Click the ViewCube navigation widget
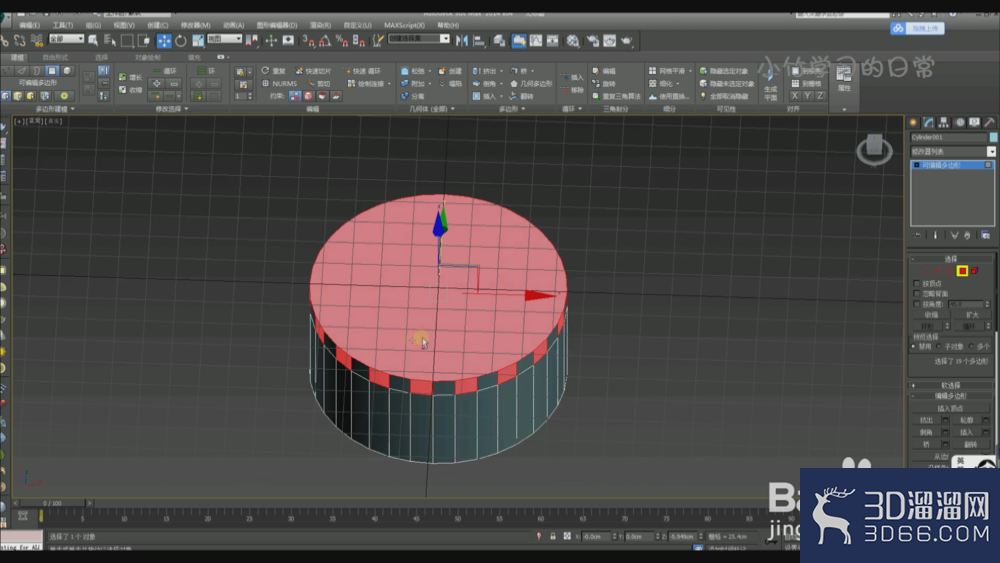This screenshot has height=563, width=1000. 874,149
